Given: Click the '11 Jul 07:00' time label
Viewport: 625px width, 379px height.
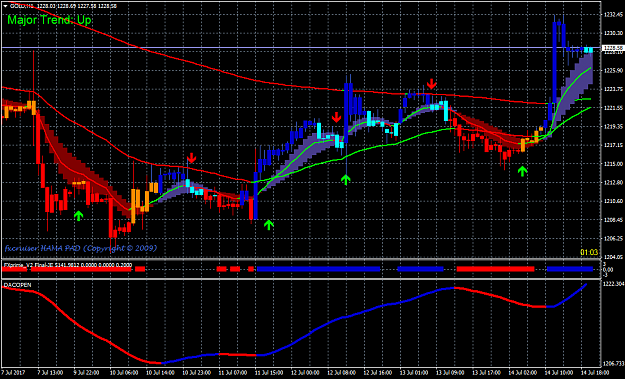Looking at the screenshot, I should click(233, 373).
